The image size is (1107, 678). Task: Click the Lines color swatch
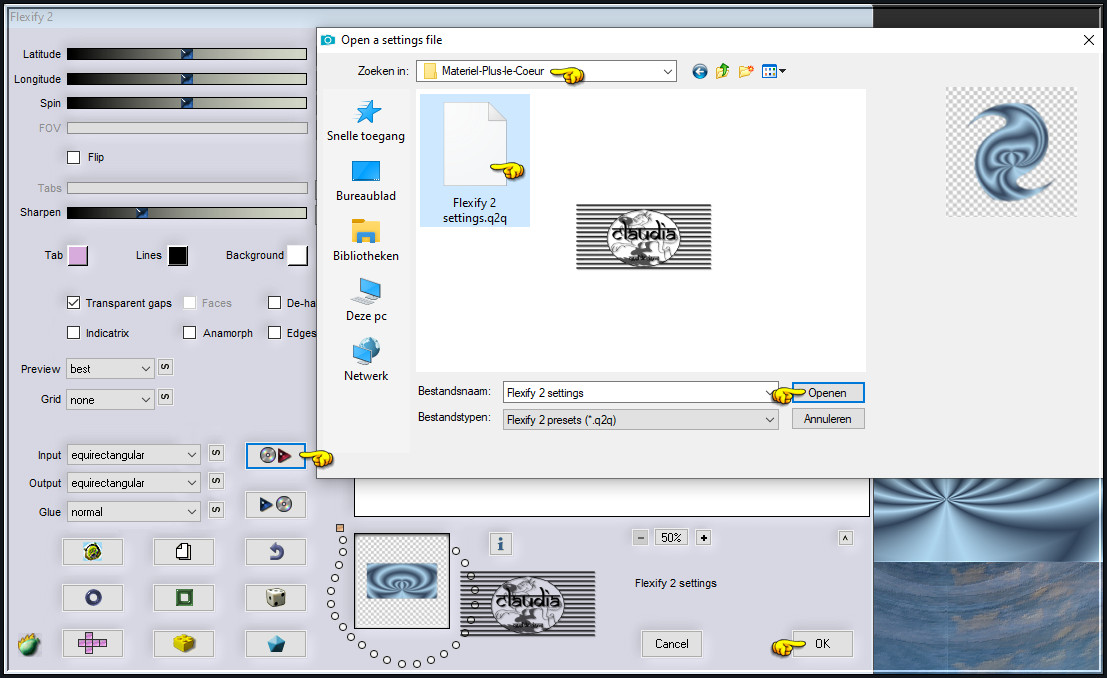[178, 256]
